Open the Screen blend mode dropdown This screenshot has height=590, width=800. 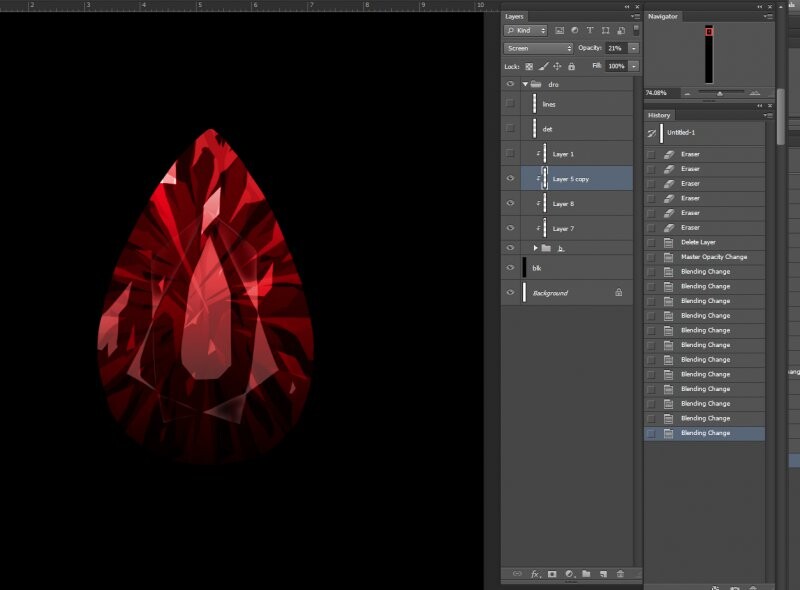[x=538, y=48]
